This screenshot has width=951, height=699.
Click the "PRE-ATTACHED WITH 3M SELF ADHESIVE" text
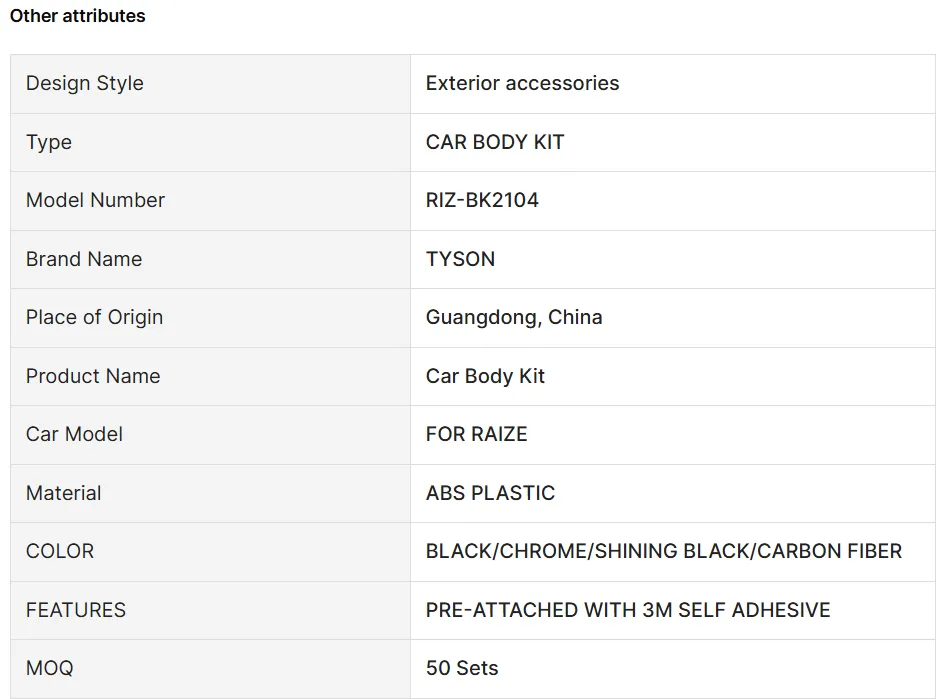(628, 610)
